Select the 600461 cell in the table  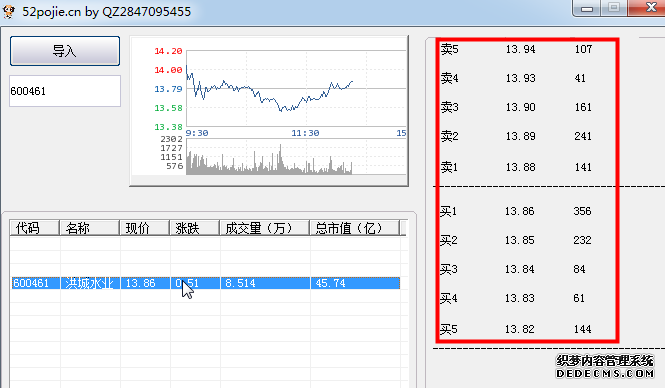click(x=36, y=283)
